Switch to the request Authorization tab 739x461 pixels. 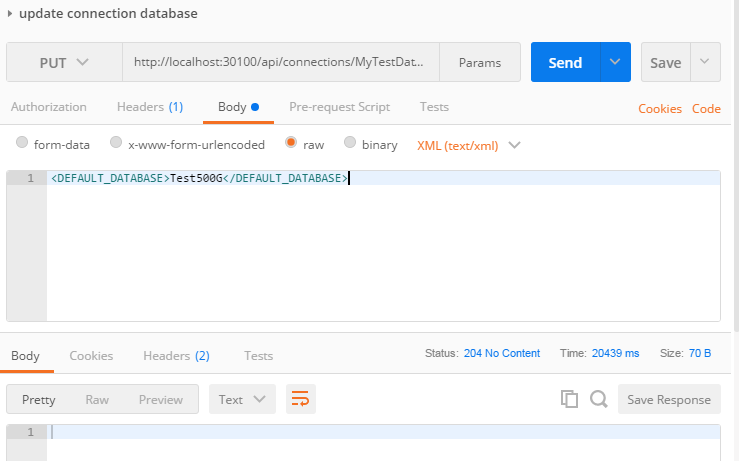[49, 107]
